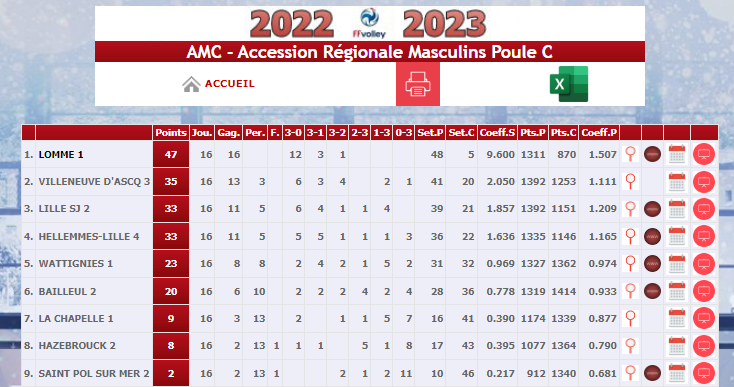
Task: Click the red screen icon for LOMME 1
Action: [704, 154]
